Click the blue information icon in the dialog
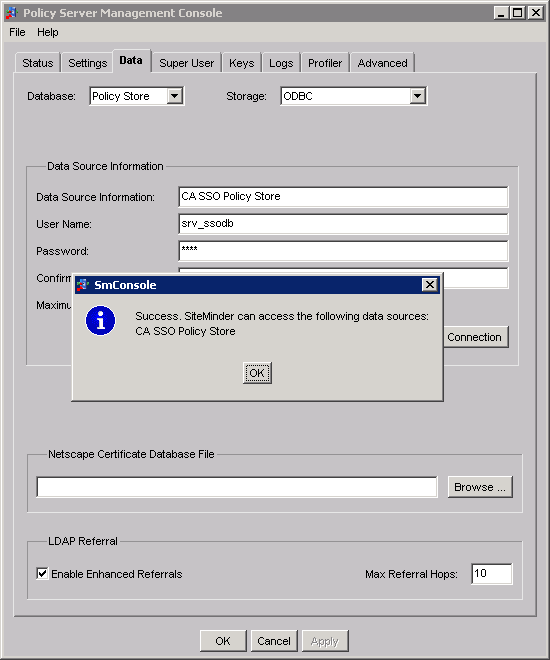550x660 pixels. [100, 321]
